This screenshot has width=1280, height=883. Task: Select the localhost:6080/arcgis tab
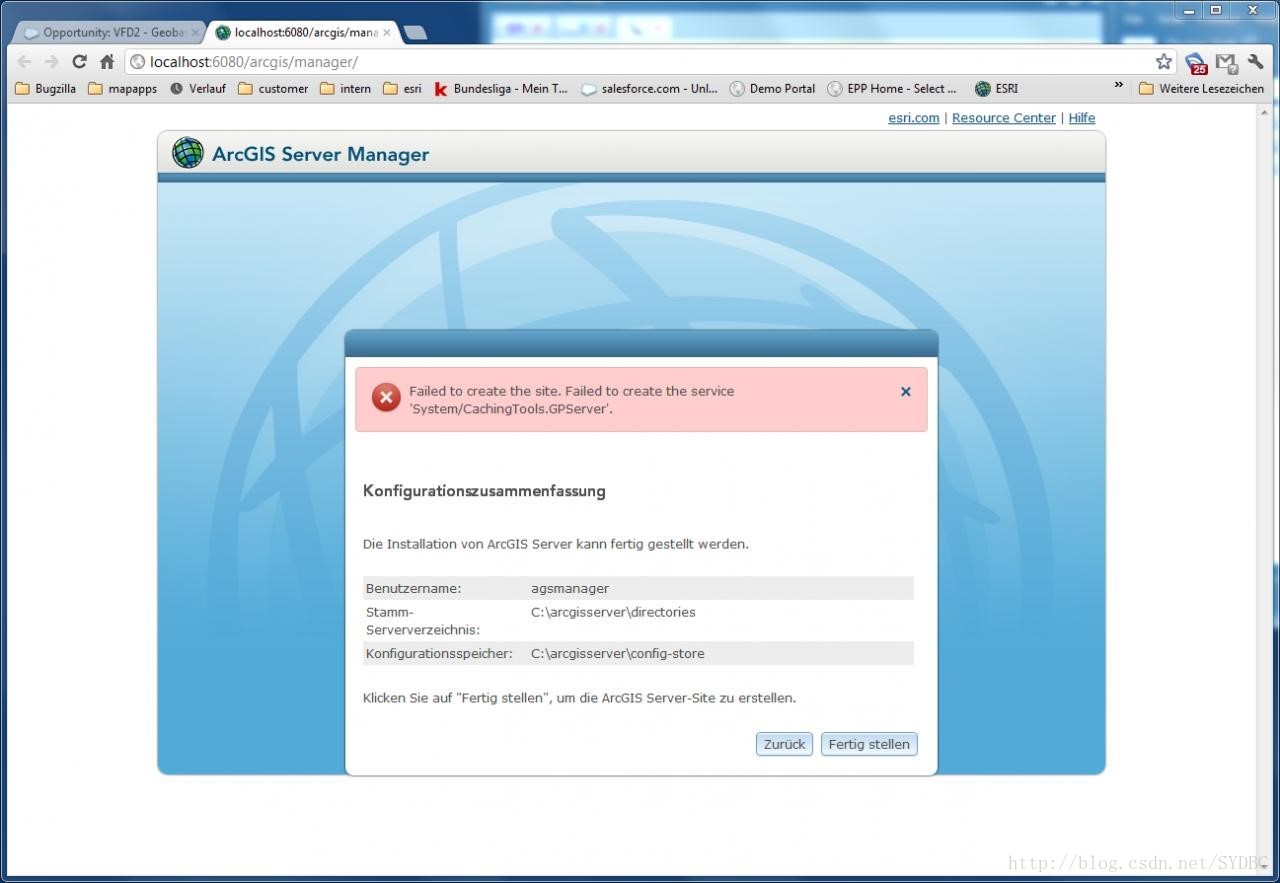click(304, 33)
